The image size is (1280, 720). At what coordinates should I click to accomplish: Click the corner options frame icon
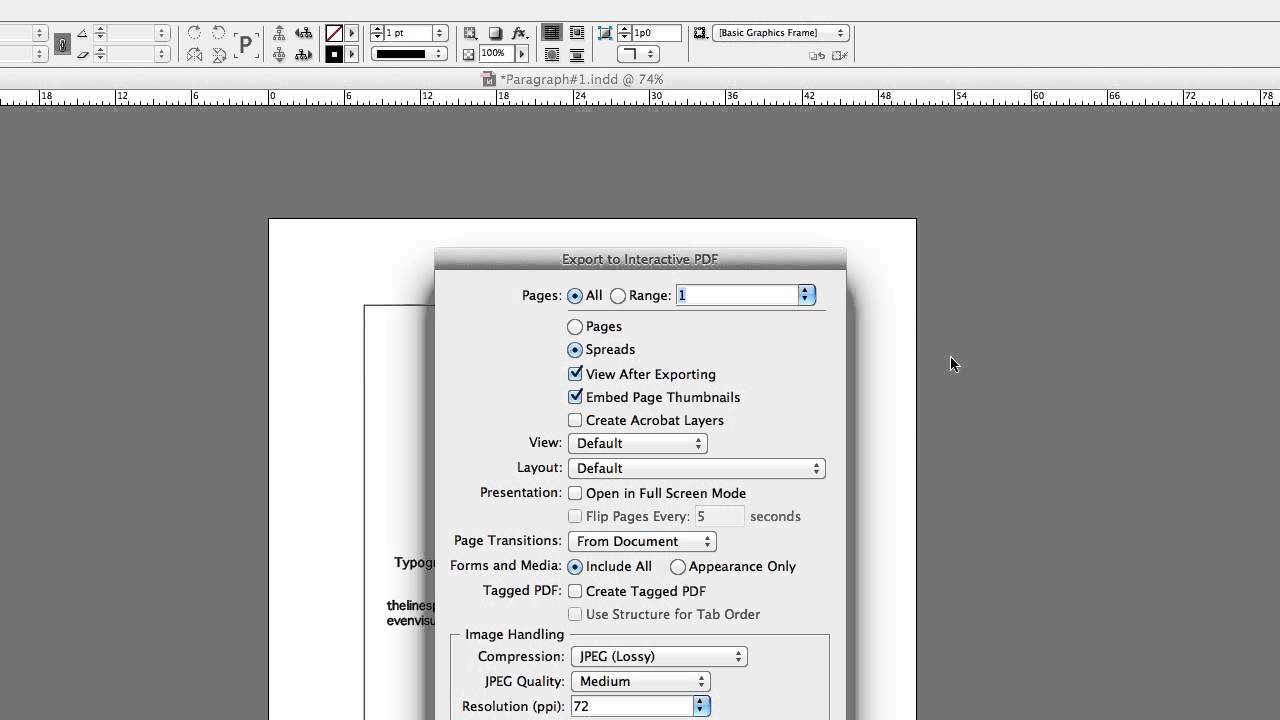[x=605, y=33]
